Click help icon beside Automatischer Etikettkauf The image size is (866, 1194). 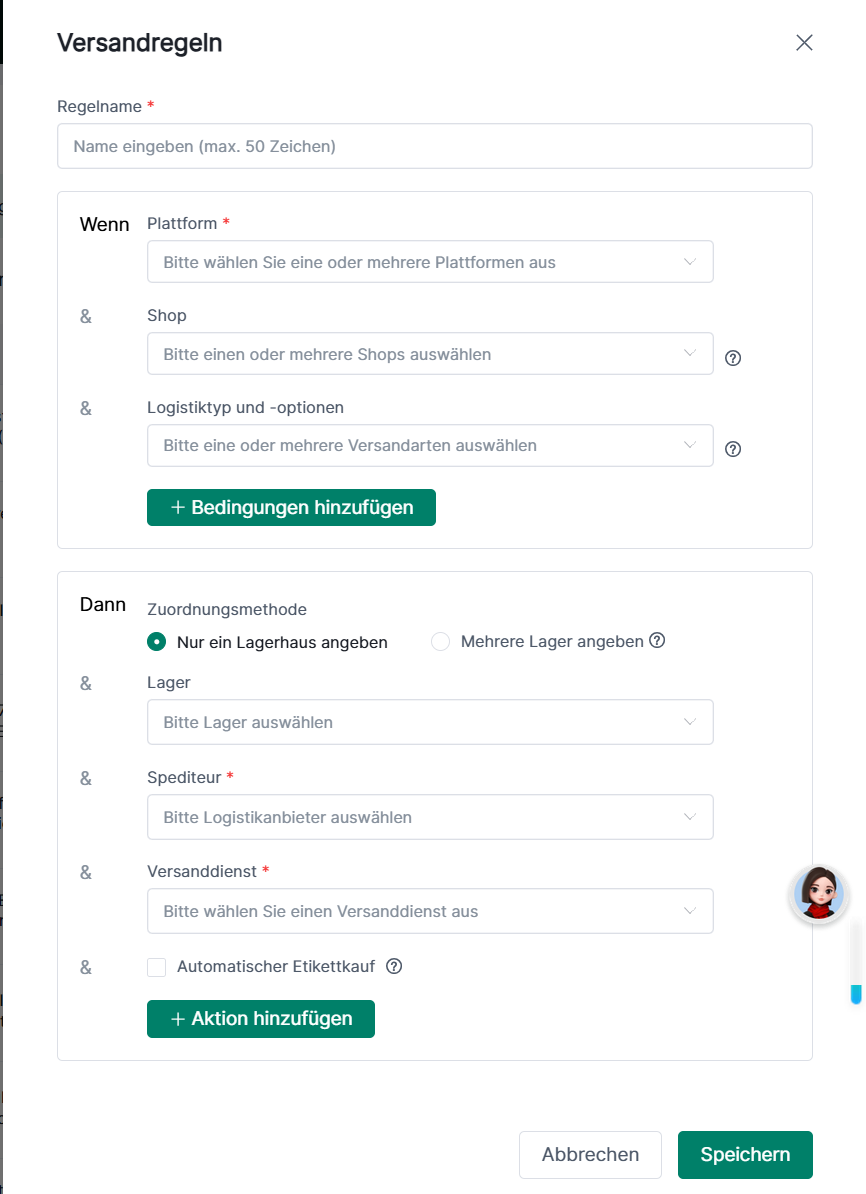pos(394,966)
